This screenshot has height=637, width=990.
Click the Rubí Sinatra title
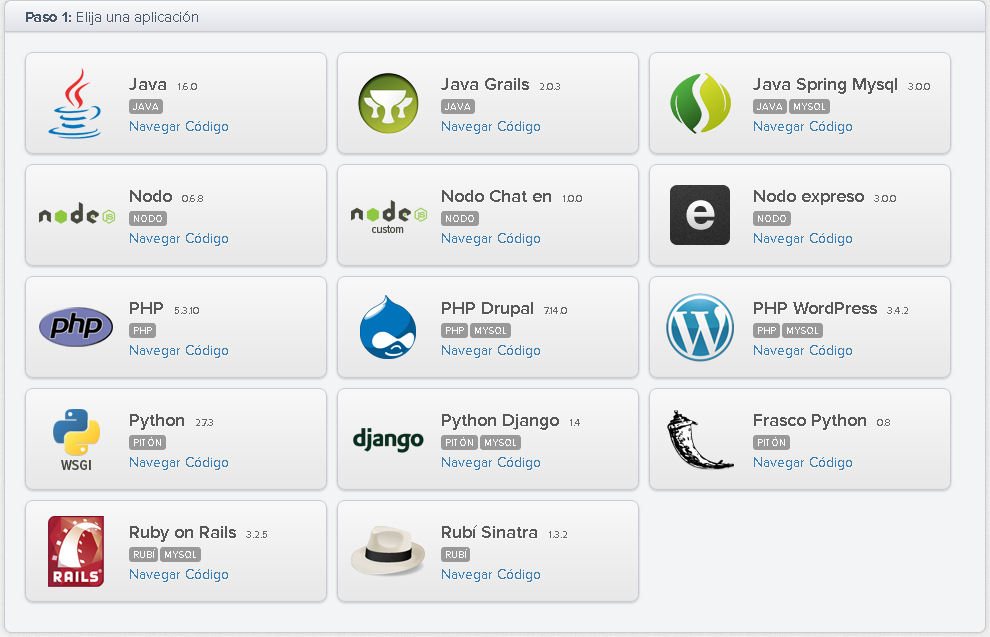489,532
